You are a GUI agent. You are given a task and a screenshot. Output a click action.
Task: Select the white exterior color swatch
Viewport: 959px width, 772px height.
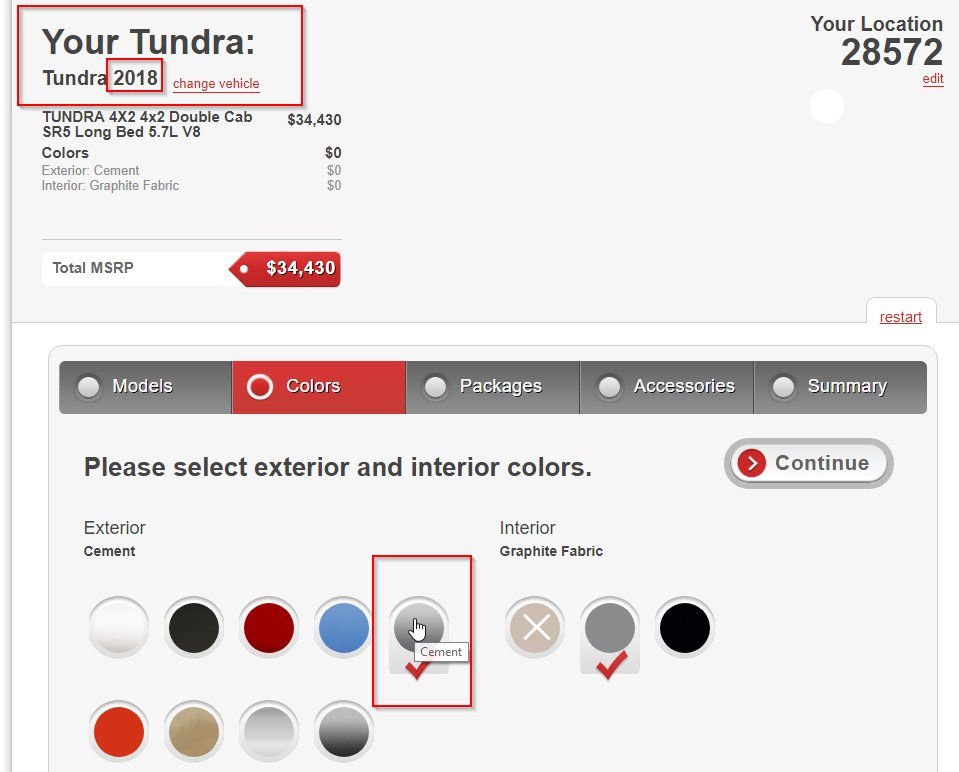(x=119, y=627)
